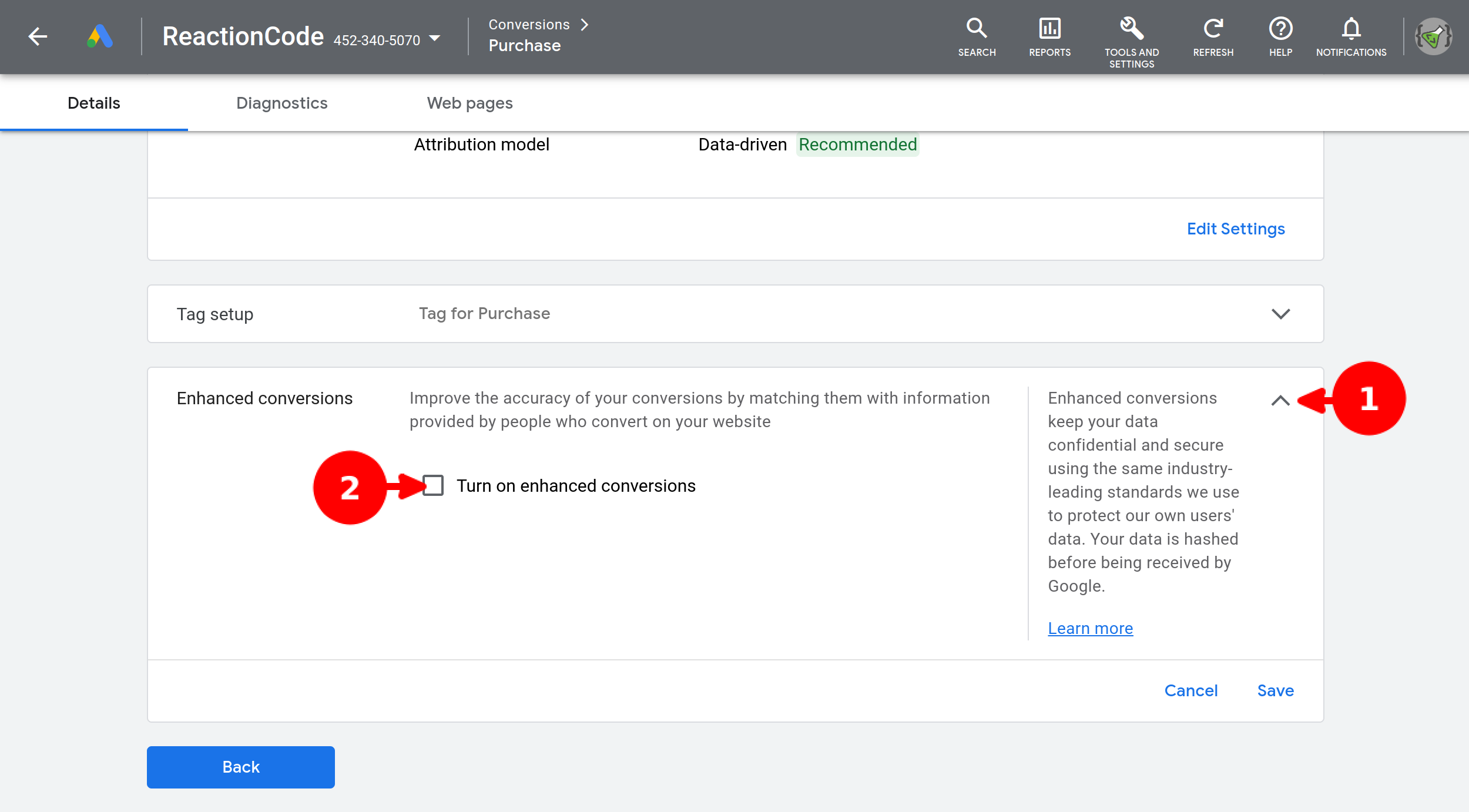Image resolution: width=1469 pixels, height=812 pixels.
Task: Click the user profile avatar
Action: (1433, 36)
